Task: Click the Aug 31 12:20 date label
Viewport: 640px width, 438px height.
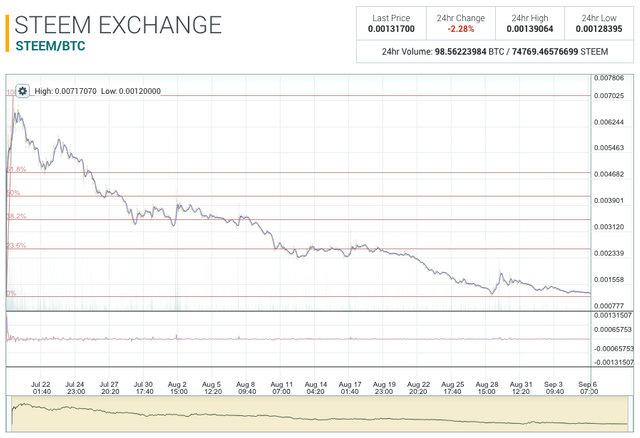Action: (521, 388)
